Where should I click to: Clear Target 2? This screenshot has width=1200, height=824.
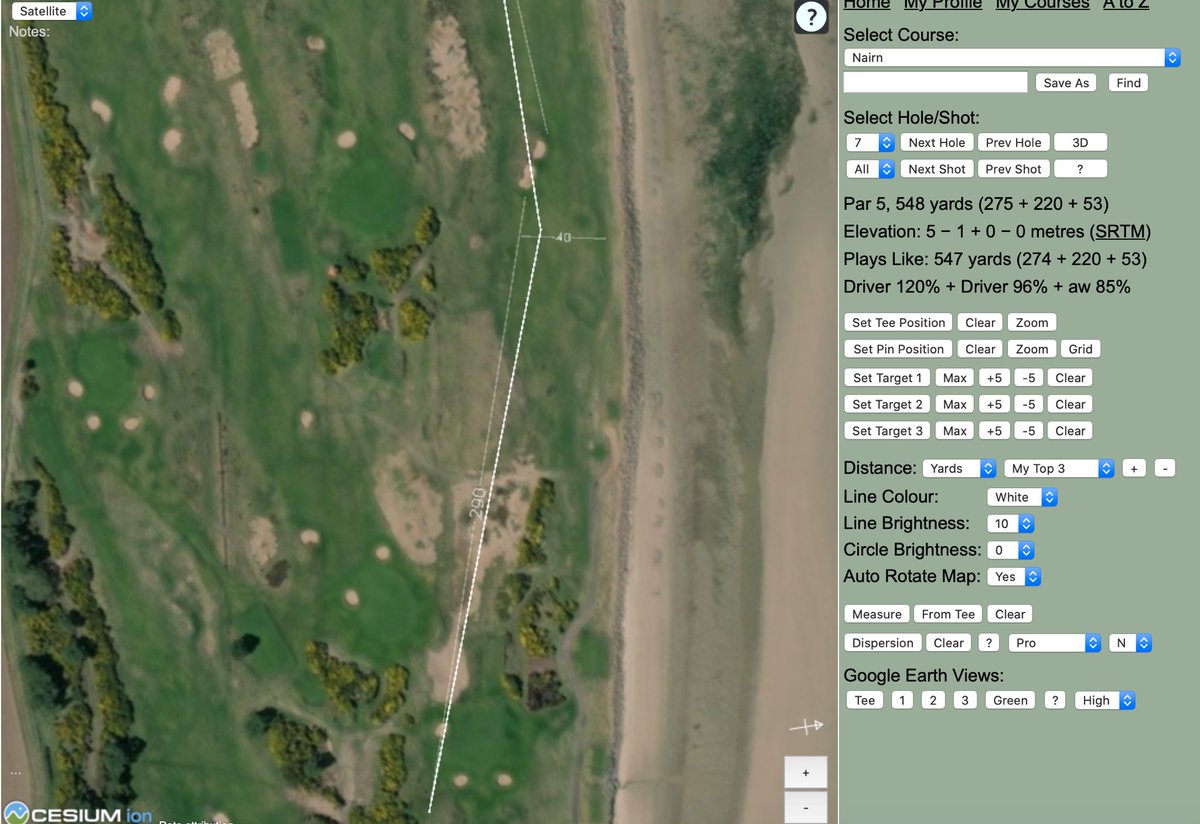click(x=1070, y=405)
